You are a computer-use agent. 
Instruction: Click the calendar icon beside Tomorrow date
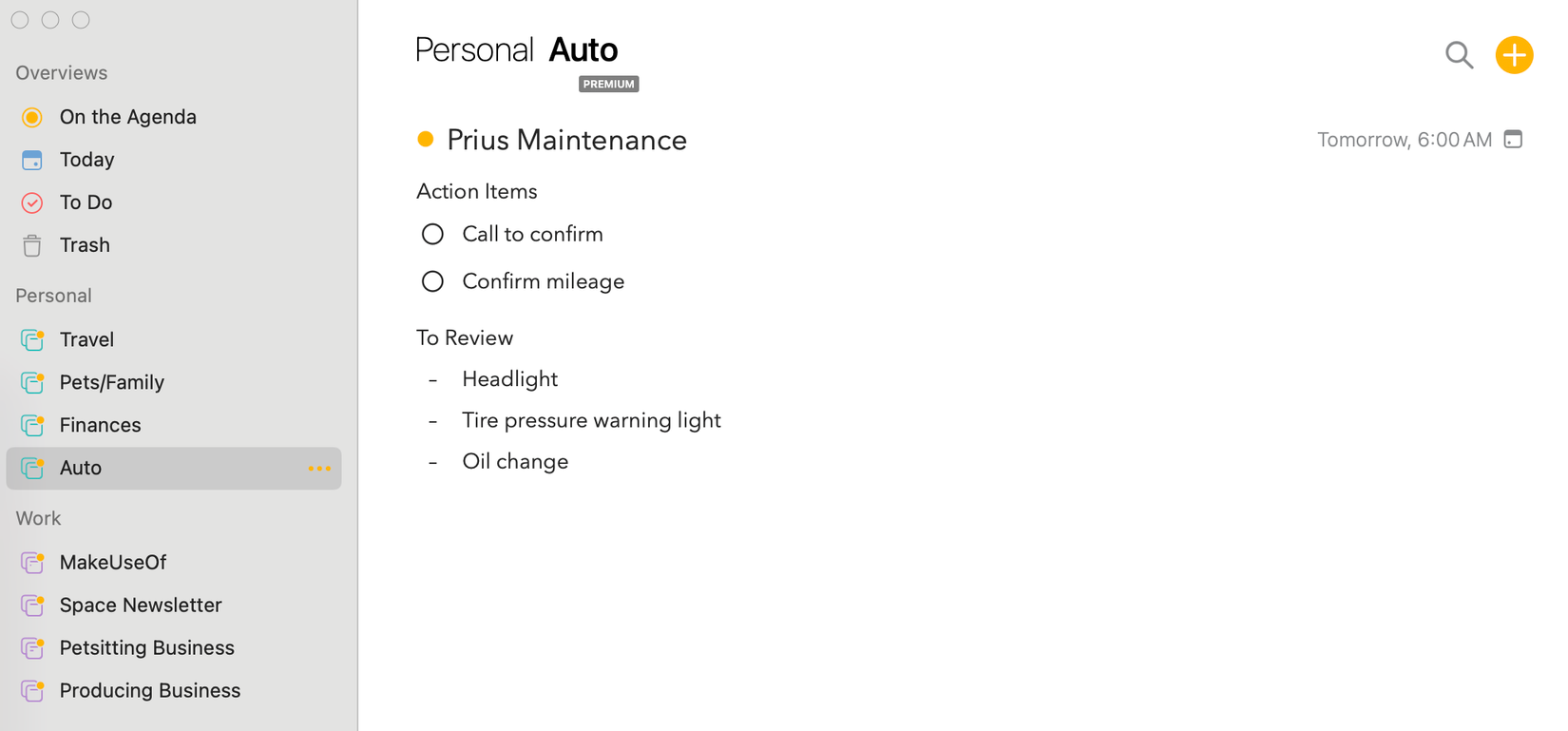coord(1513,140)
